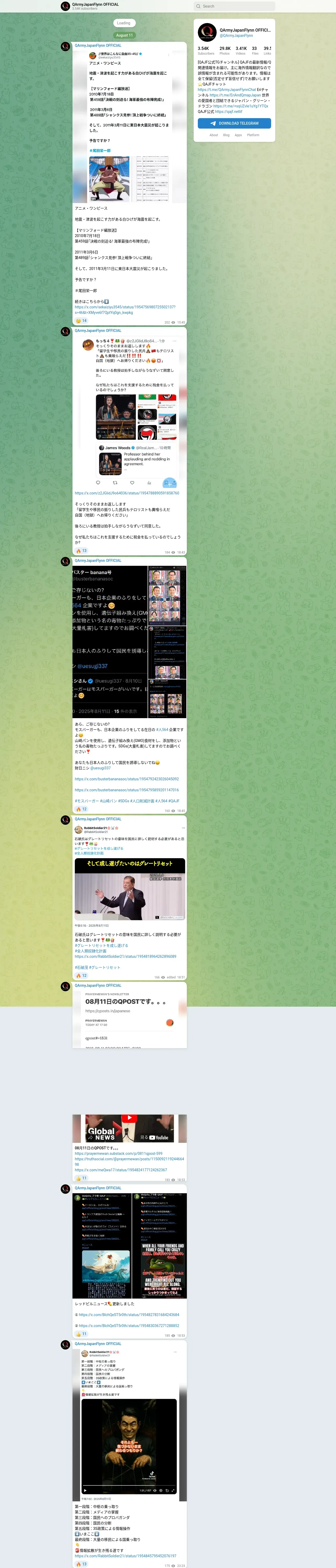Screen dimensions: 336x1568
Task: Open the sidebar channel logo avatar
Action: point(207,32)
